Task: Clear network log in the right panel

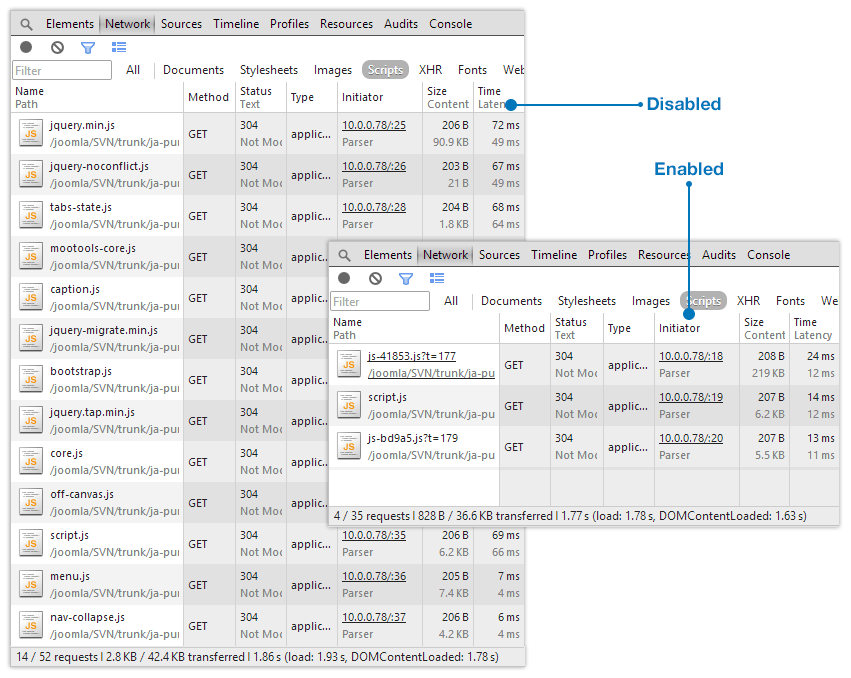Action: click(375, 278)
